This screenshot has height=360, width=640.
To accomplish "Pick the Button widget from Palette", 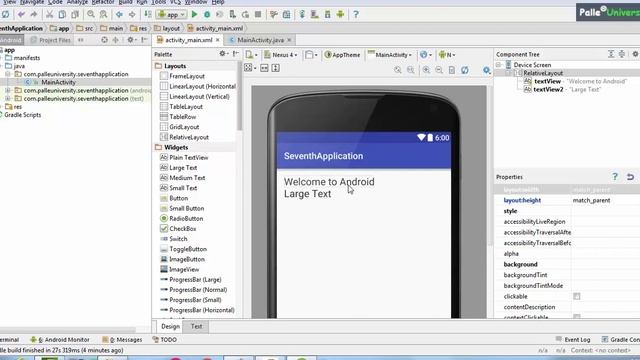I will [179, 198].
